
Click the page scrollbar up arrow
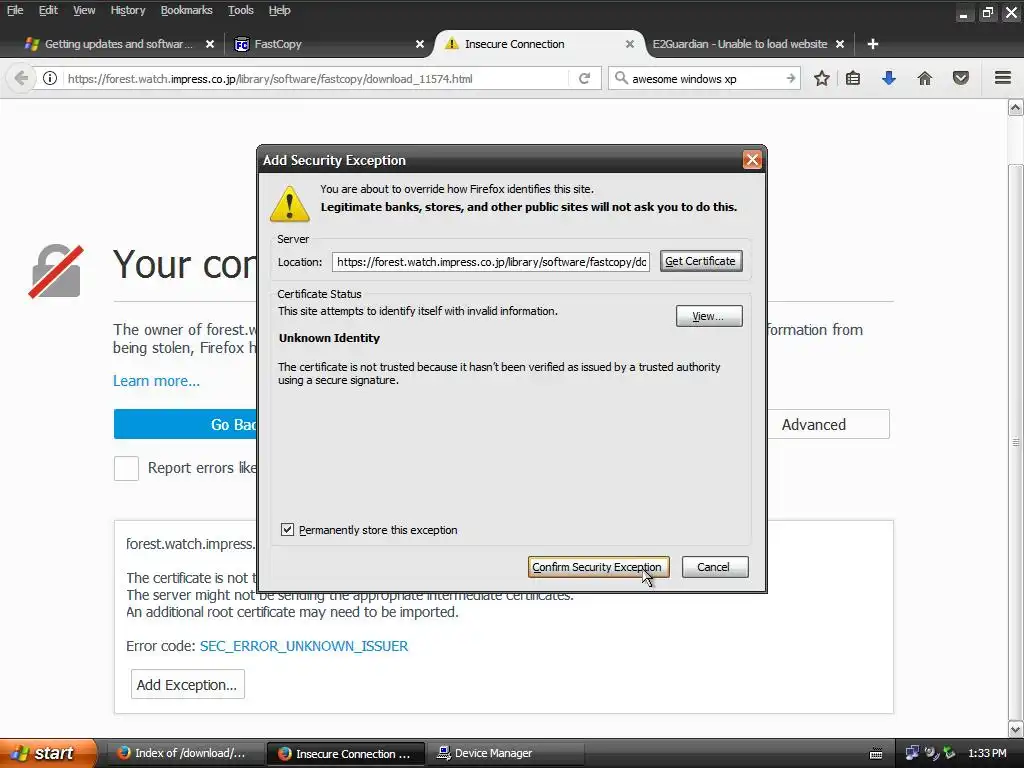[1016, 107]
